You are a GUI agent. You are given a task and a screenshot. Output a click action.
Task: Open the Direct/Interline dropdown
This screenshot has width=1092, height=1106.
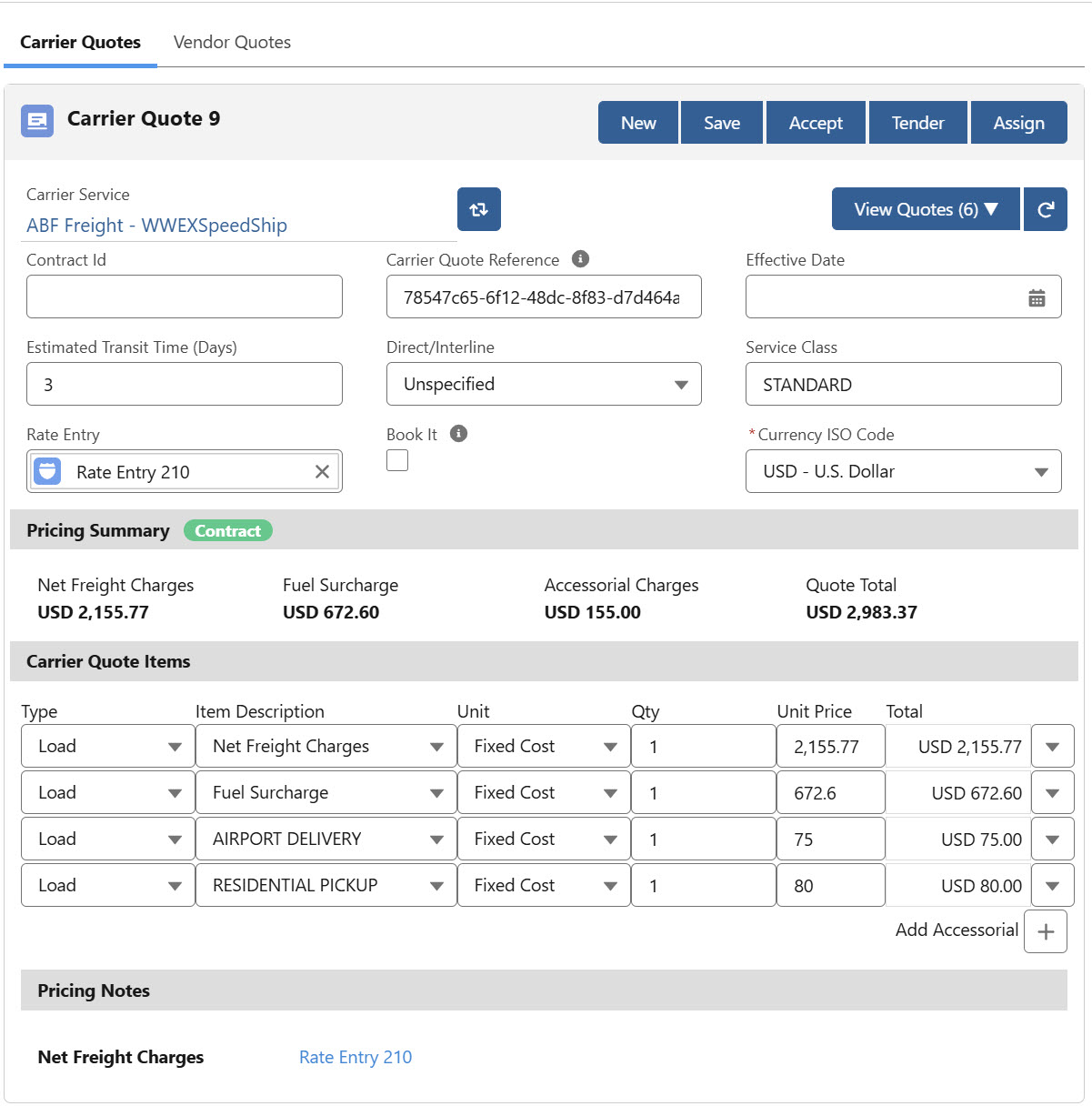[544, 384]
